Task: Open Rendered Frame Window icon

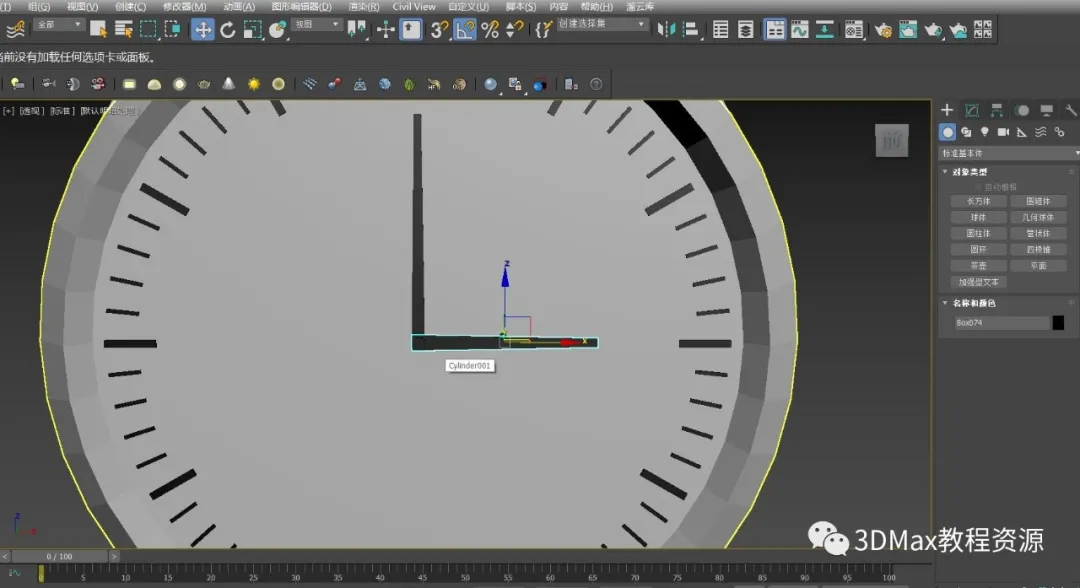Action: click(x=908, y=30)
